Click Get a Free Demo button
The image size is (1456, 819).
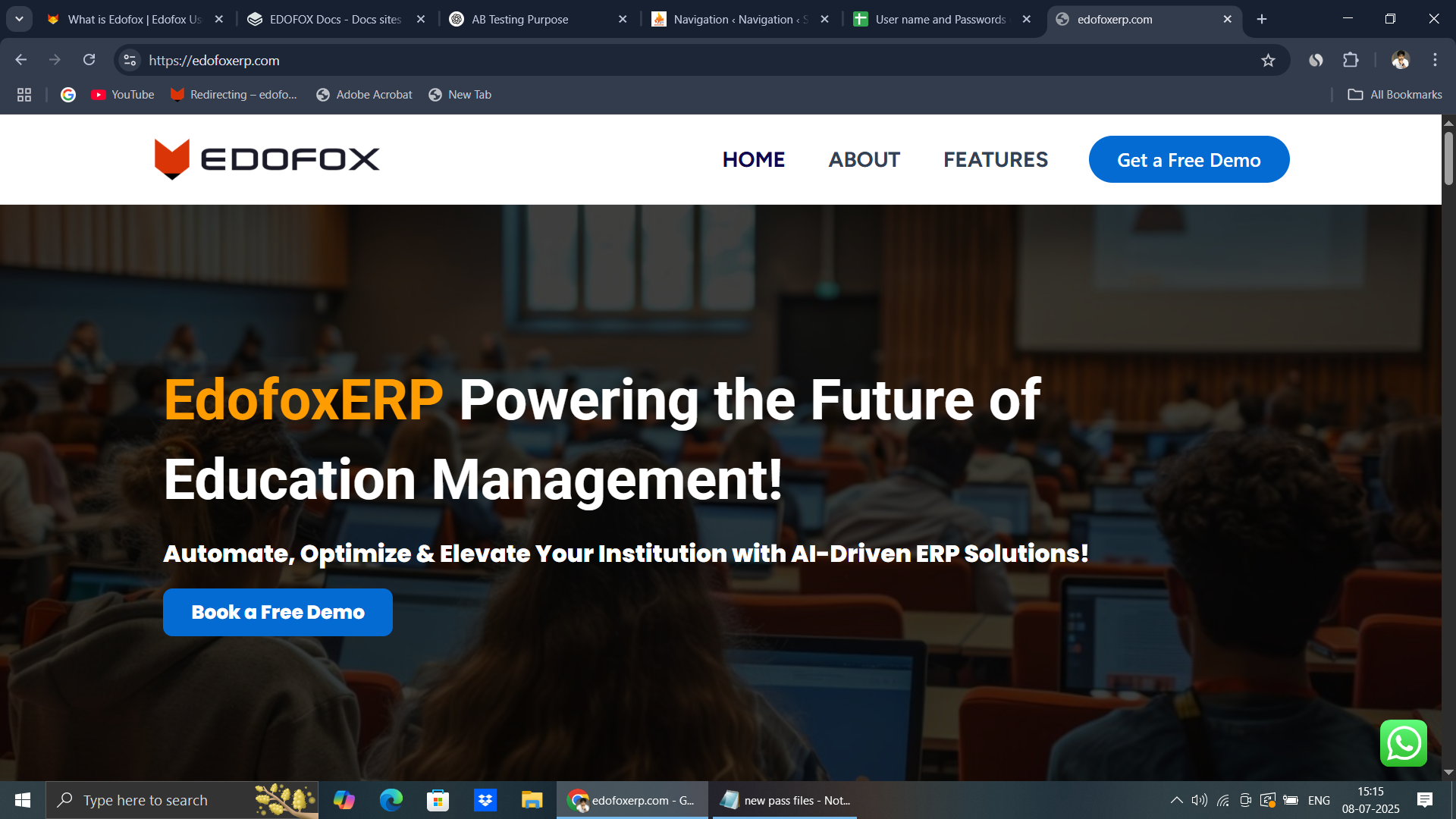(1188, 160)
